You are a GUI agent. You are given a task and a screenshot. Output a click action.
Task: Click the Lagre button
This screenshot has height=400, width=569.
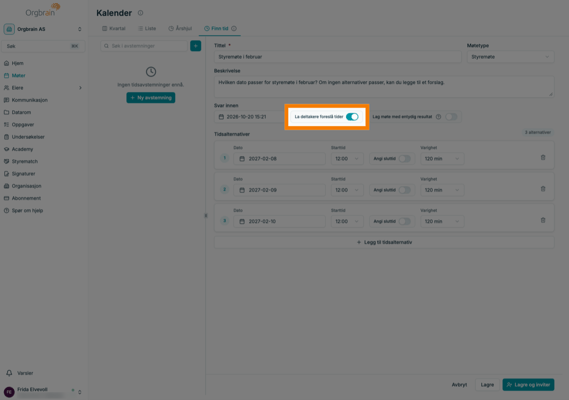tap(487, 385)
